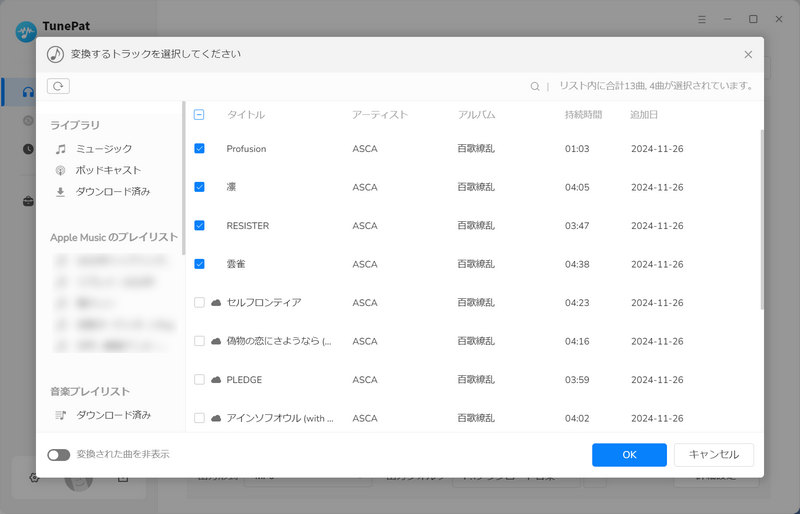Screen dimensions: 800x514
Task: Check the セルフロンティア track checkbox
Action: click(x=199, y=303)
